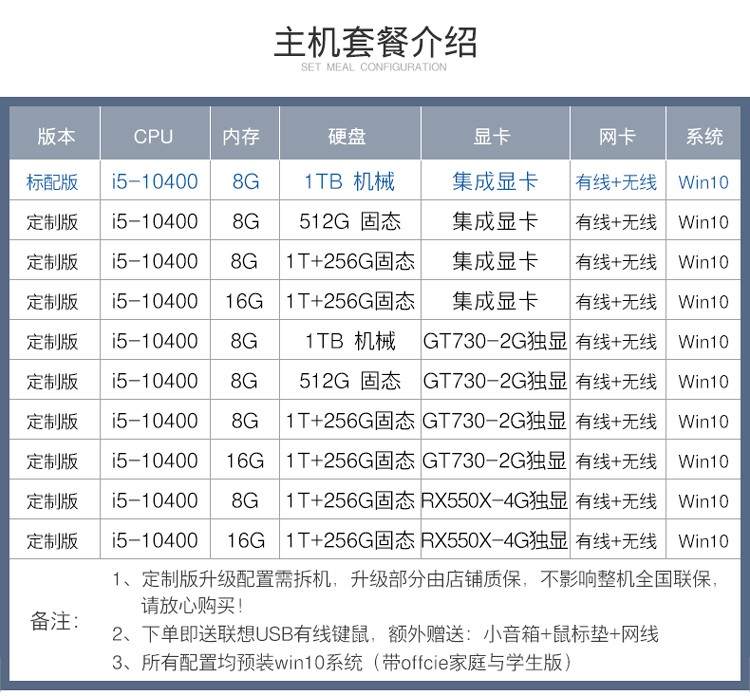Click 512G 固态 in the 集成显卡 row

point(350,221)
